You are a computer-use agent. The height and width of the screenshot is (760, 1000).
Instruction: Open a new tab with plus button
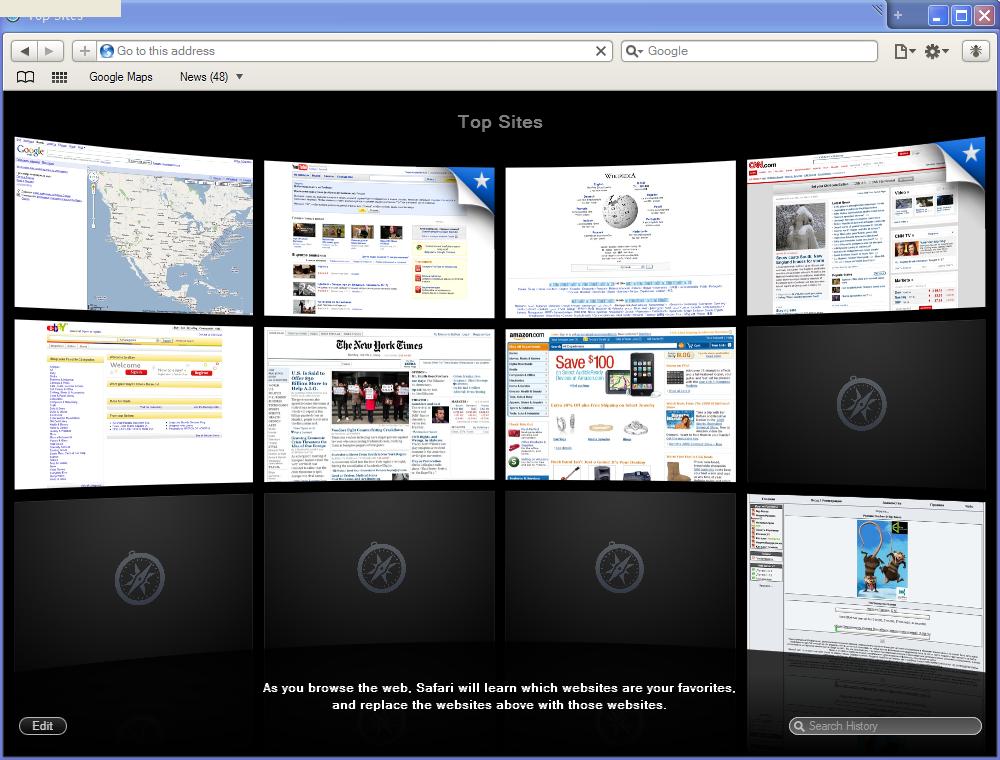tap(898, 15)
